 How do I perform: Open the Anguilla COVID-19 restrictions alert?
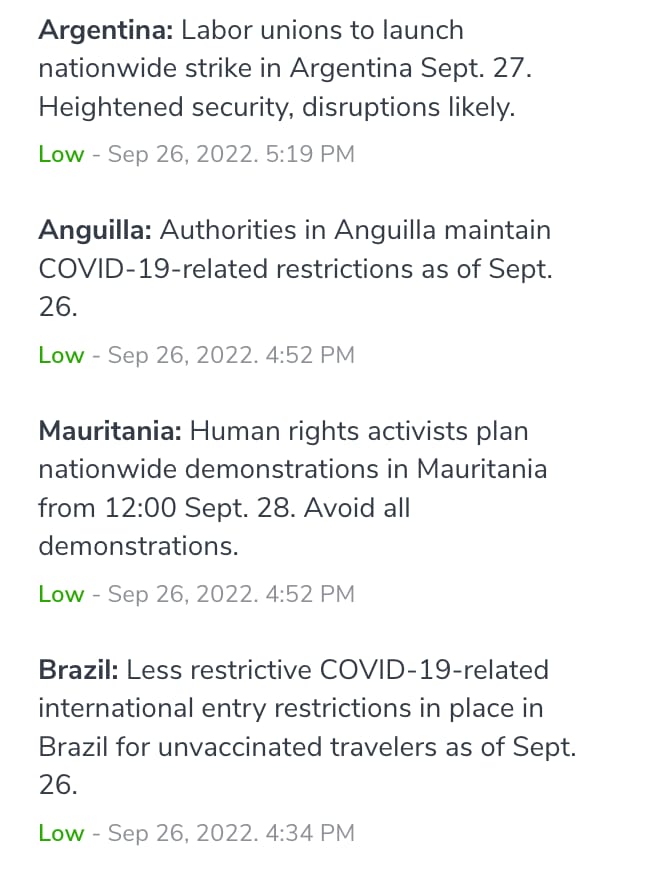pos(295,268)
